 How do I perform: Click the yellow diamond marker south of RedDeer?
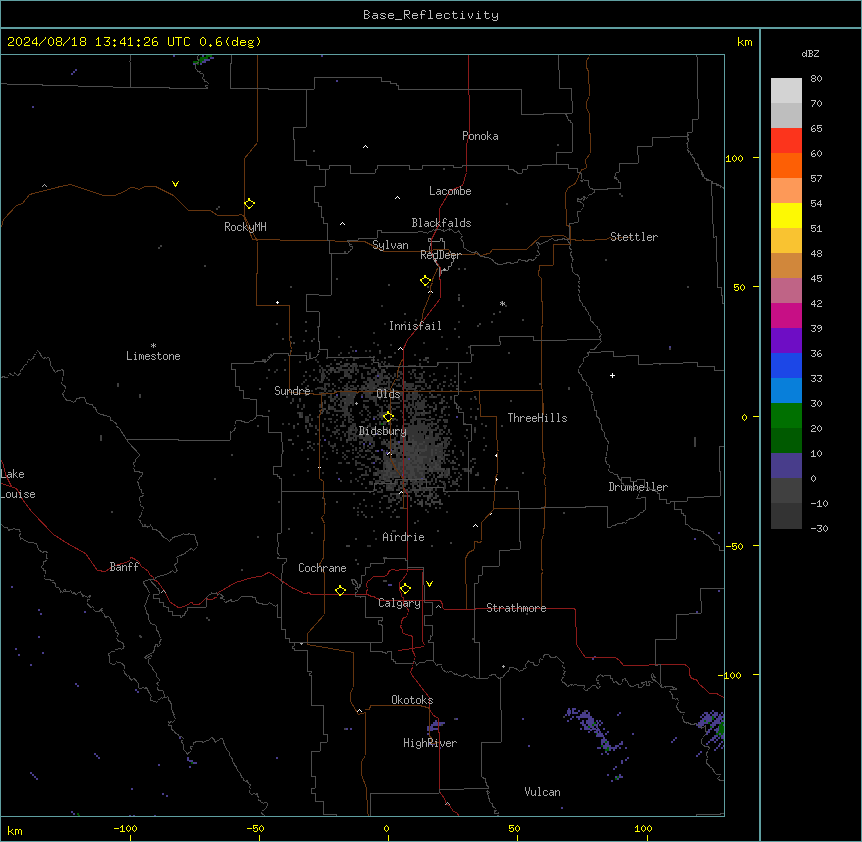426,281
